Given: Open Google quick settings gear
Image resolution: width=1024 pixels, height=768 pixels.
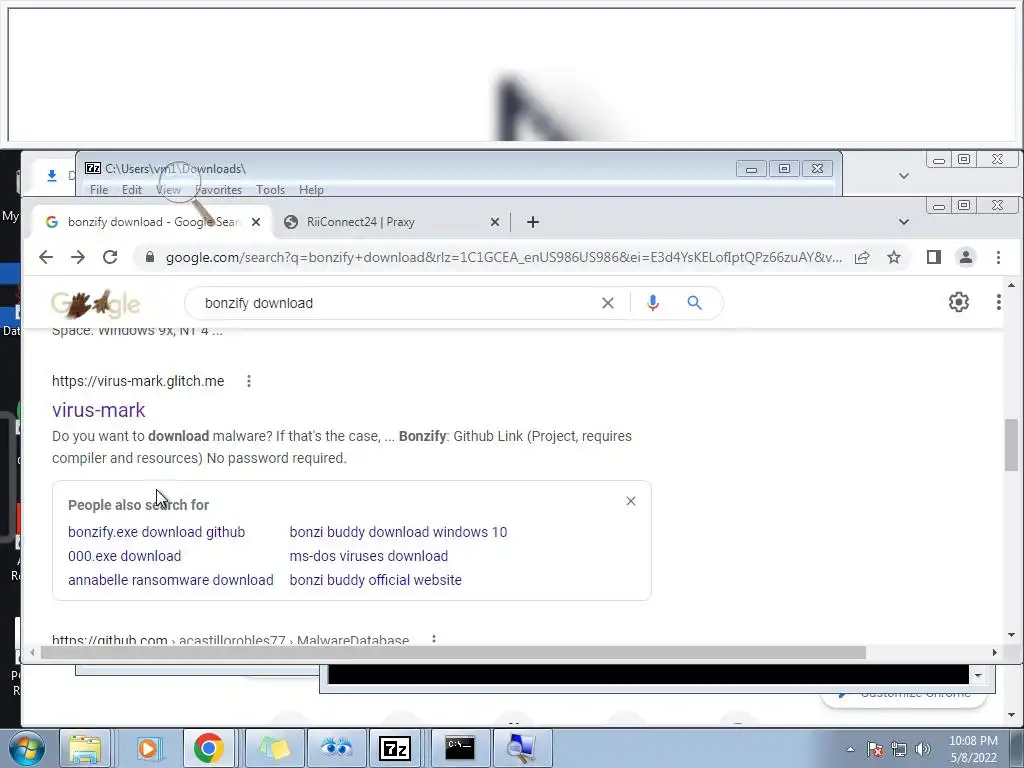Looking at the screenshot, I should pyautogui.click(x=959, y=302).
